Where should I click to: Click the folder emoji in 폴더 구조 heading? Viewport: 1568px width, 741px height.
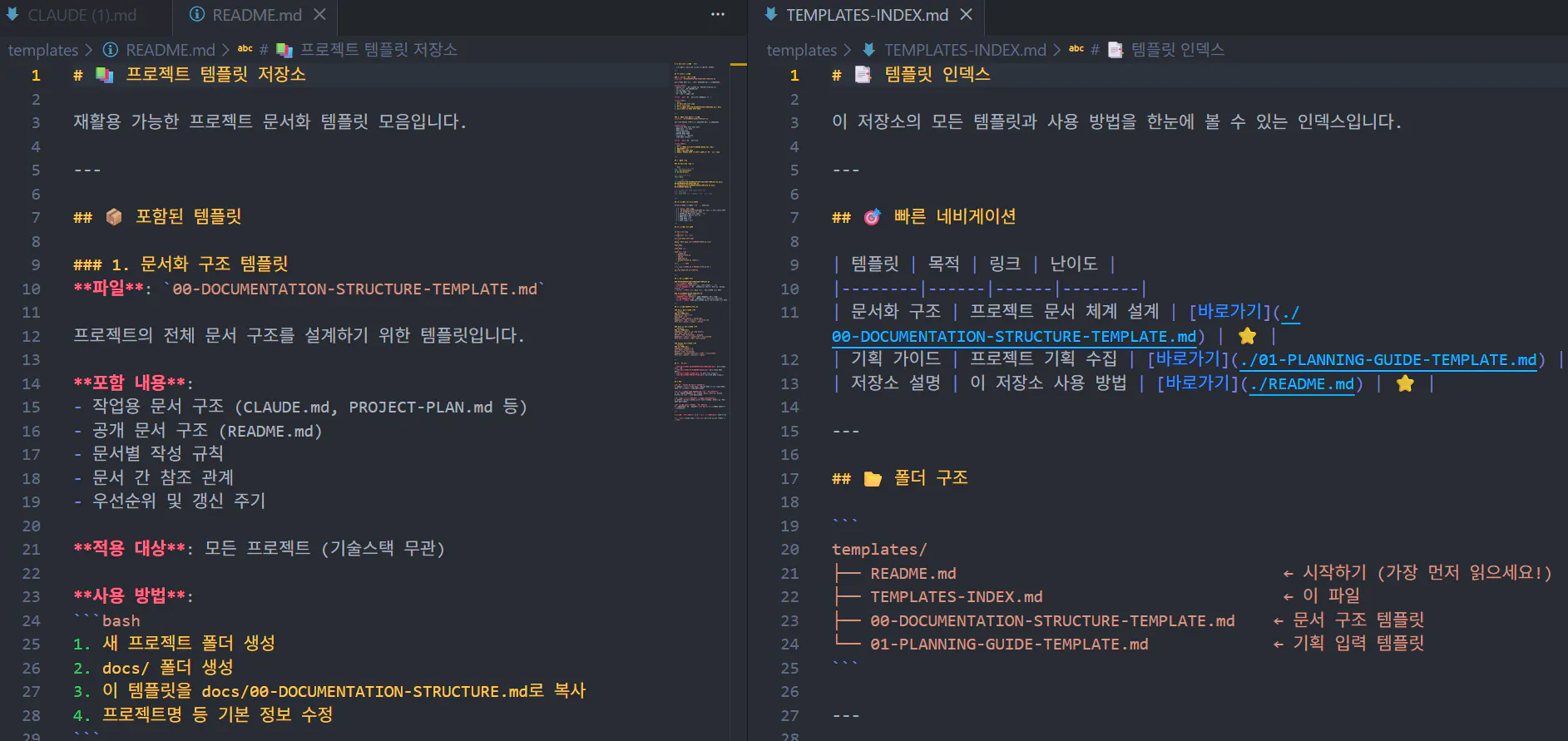873,479
